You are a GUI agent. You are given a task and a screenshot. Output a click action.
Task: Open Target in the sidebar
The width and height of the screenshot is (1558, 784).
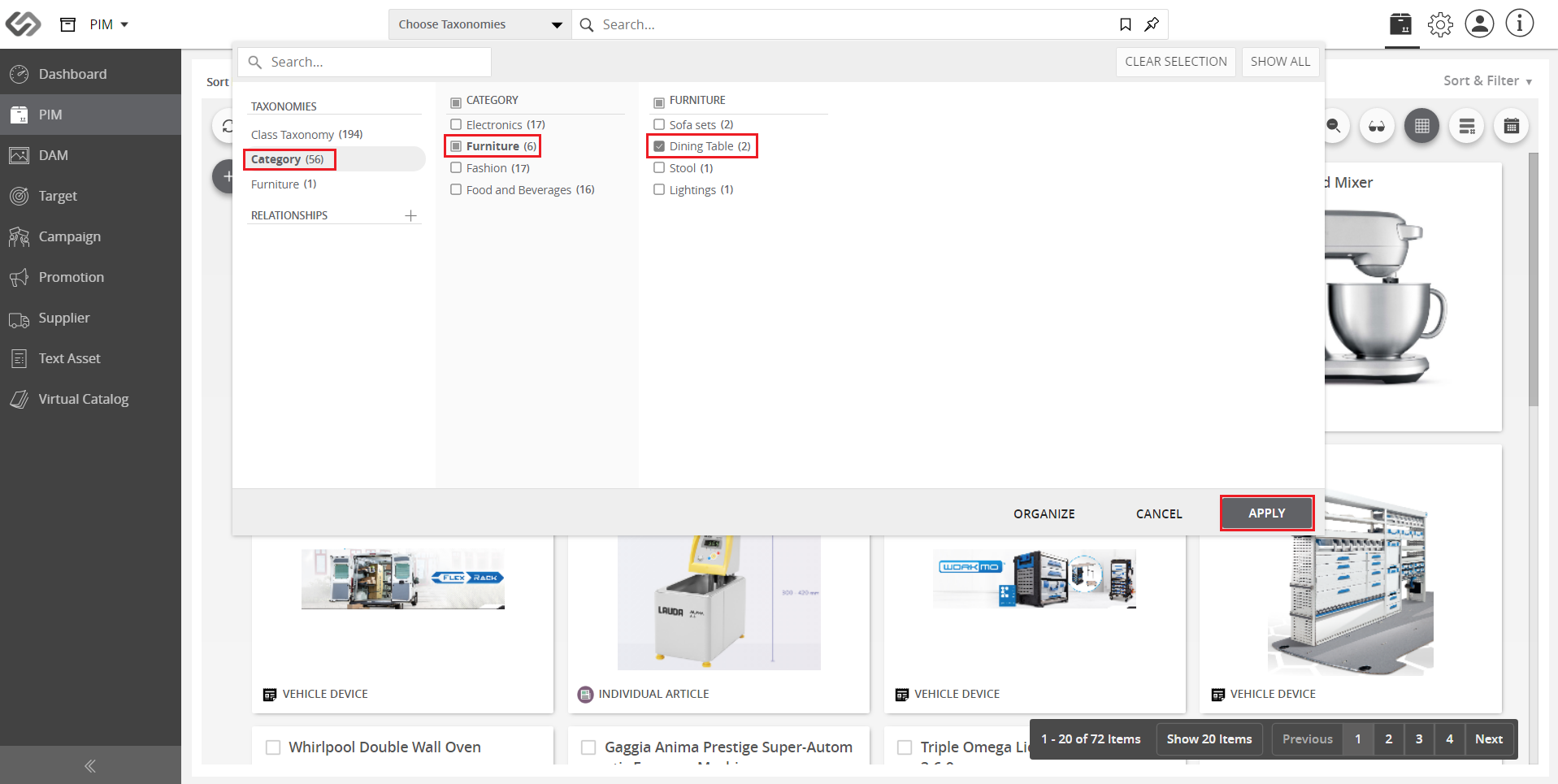point(90,196)
